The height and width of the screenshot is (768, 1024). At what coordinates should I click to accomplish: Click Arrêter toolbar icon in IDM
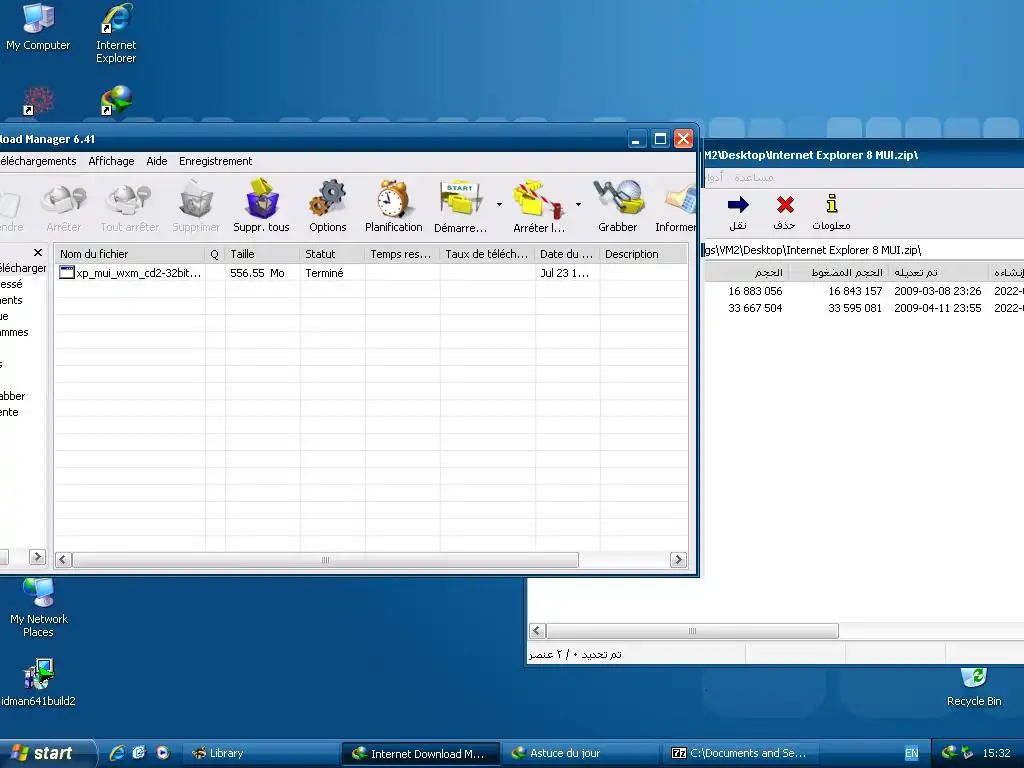[63, 208]
